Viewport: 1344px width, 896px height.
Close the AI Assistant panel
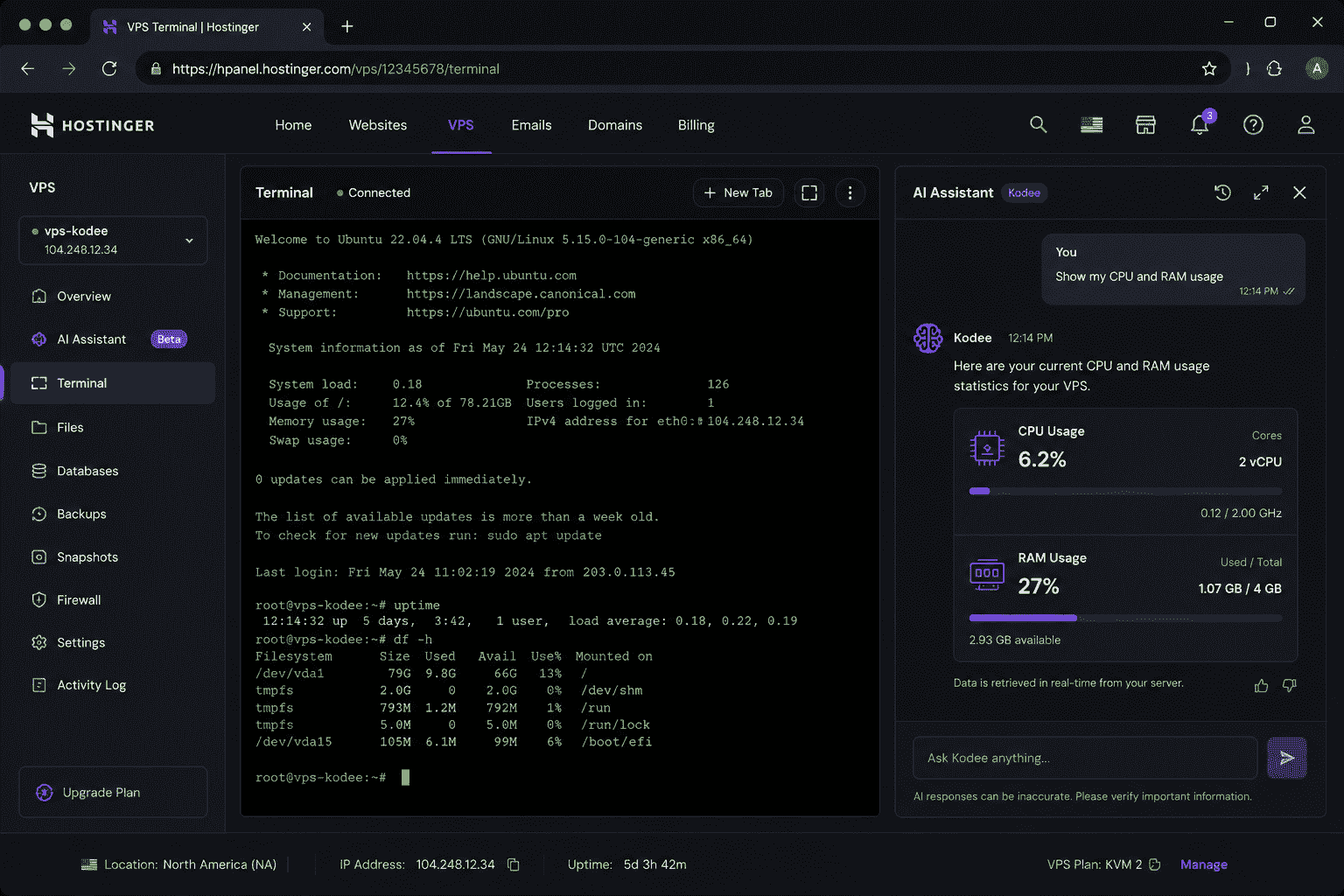pyautogui.click(x=1299, y=192)
